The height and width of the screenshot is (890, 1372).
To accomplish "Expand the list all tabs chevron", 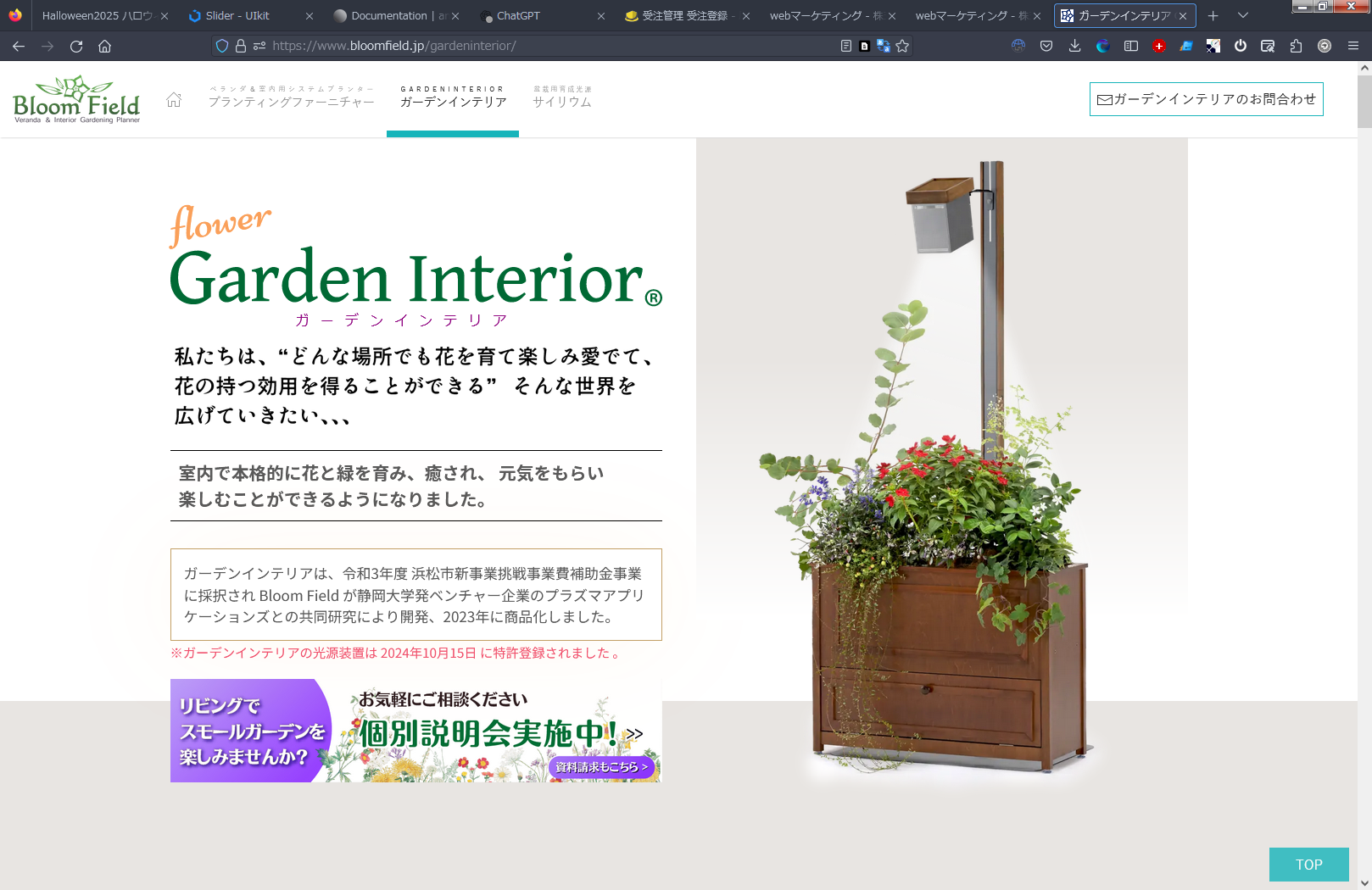I will [x=1243, y=15].
